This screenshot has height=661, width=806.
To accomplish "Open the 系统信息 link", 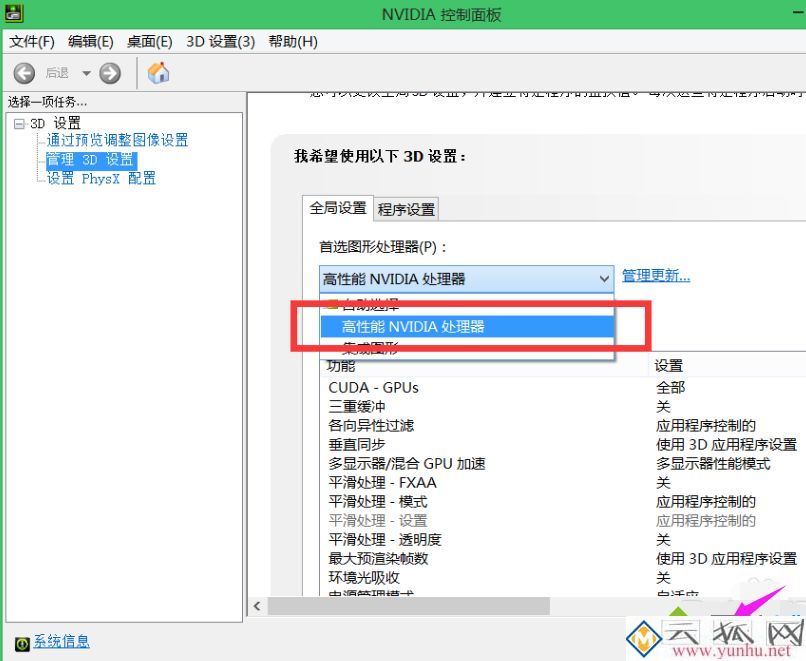I will 60,641.
